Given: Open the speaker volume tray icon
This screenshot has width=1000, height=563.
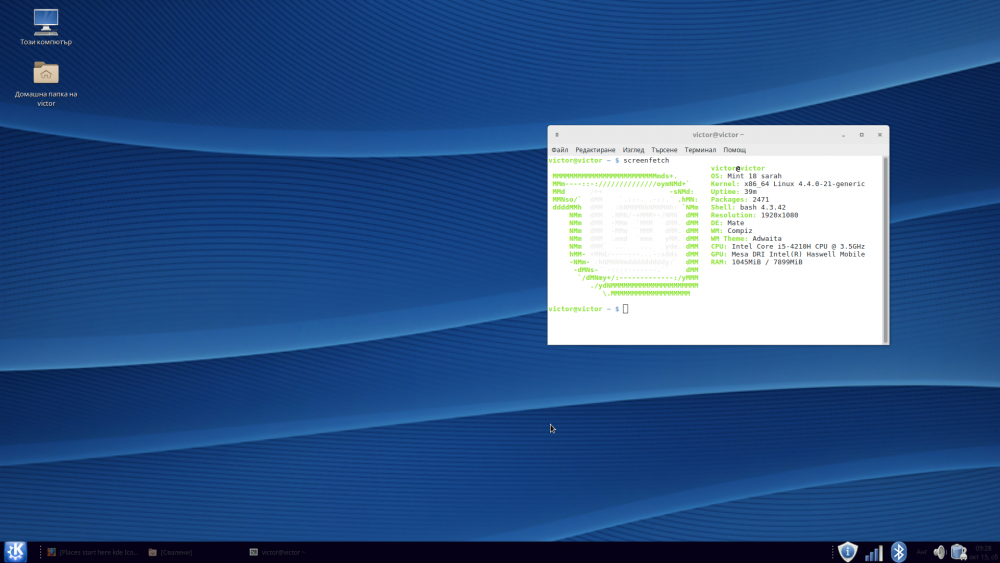Looking at the screenshot, I should pyautogui.click(x=939, y=552).
